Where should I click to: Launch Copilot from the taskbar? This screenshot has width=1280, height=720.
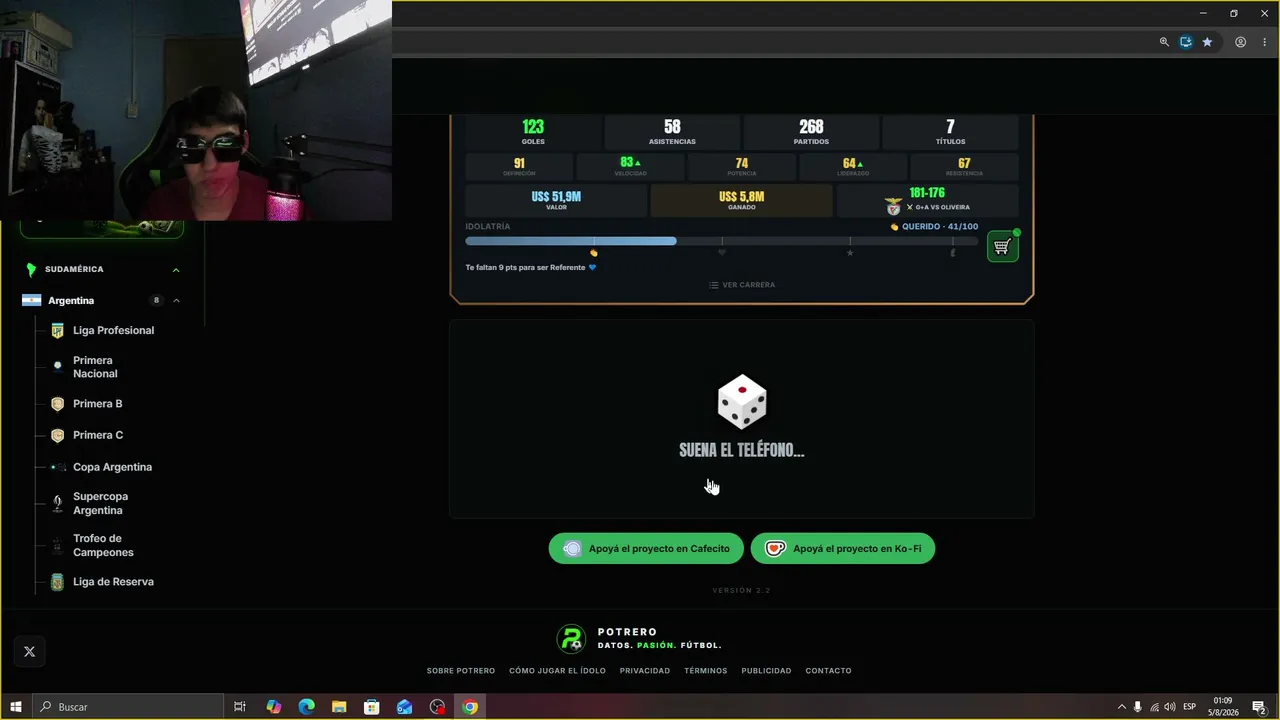point(273,707)
